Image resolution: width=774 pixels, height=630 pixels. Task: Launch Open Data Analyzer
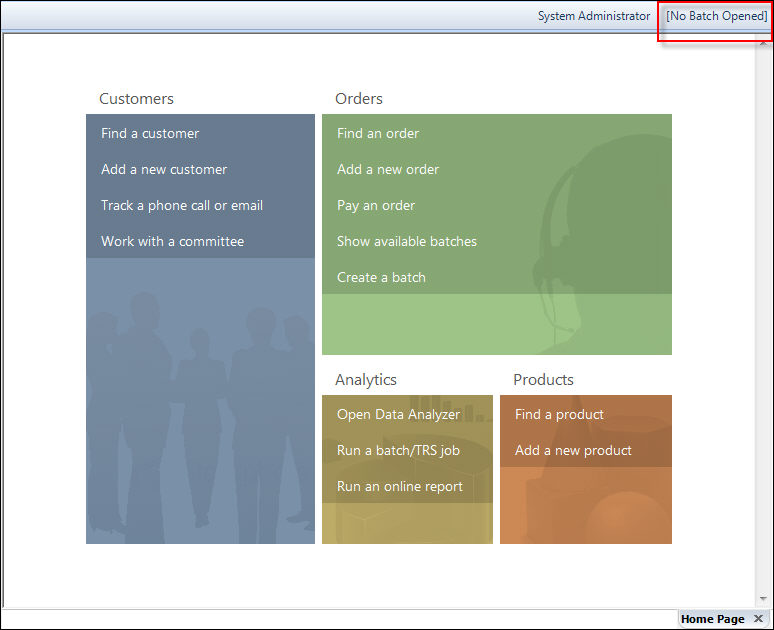[398, 415]
